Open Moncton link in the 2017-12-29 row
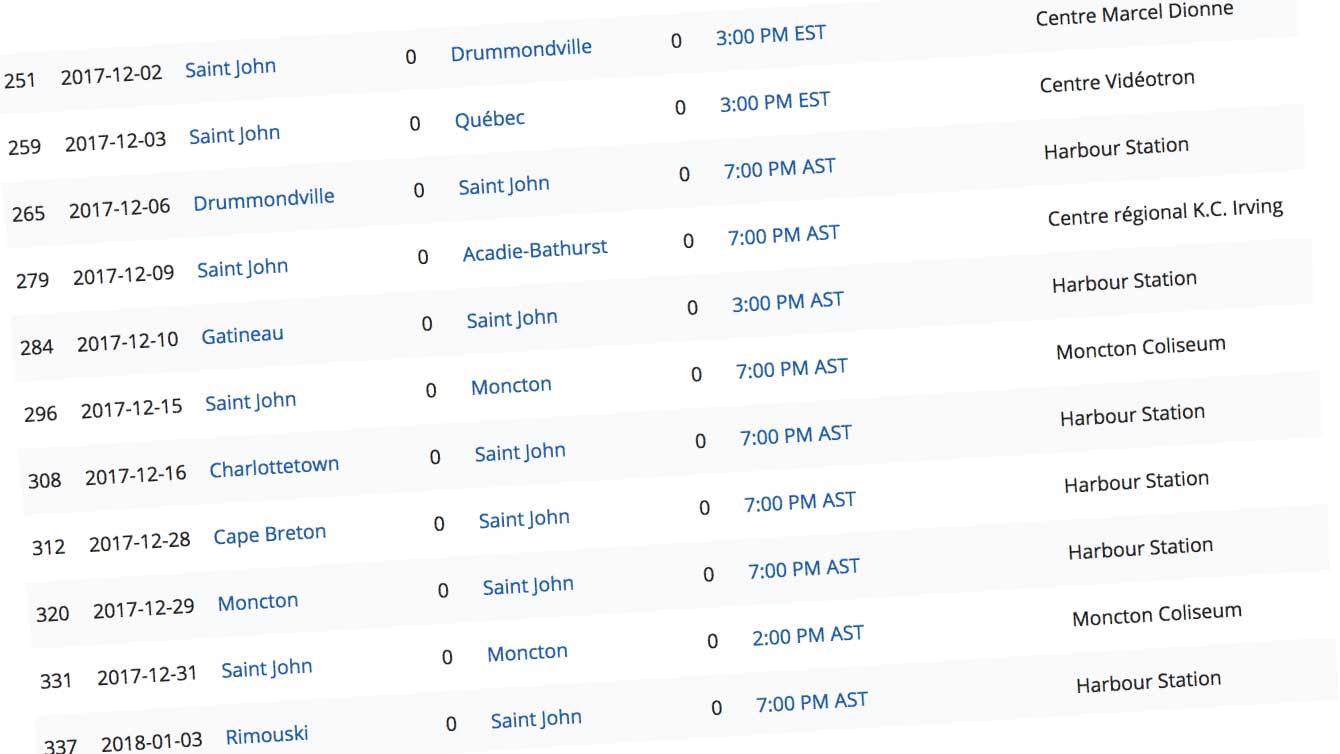Viewport: 1340px width, 754px height. click(258, 603)
